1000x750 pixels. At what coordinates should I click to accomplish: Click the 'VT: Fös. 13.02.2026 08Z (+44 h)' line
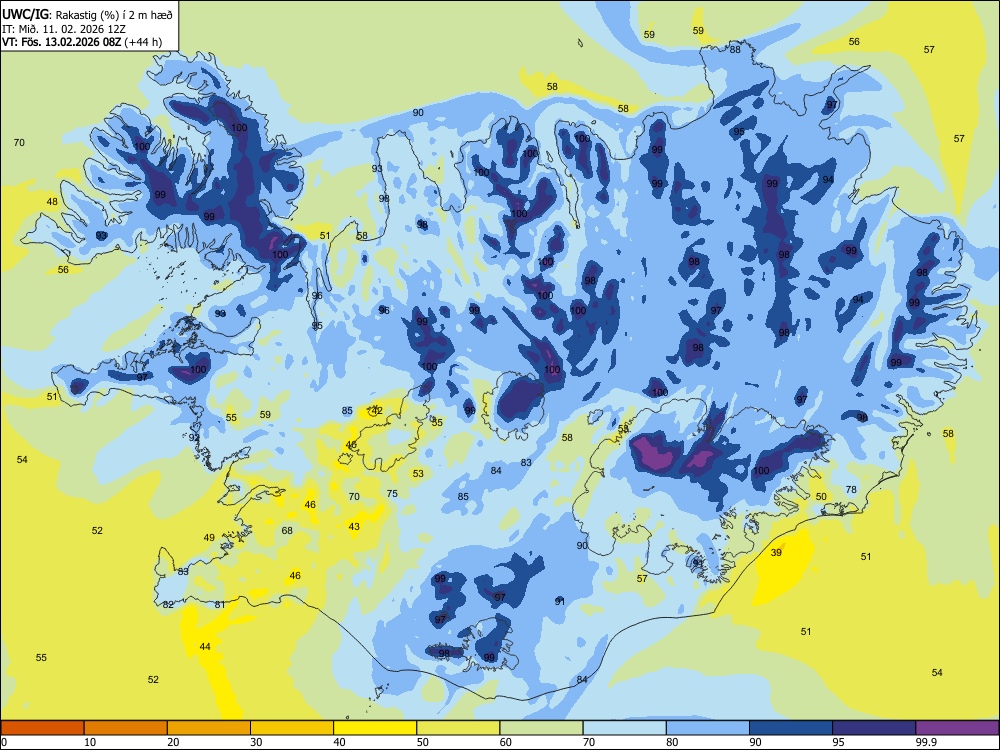coord(82,42)
